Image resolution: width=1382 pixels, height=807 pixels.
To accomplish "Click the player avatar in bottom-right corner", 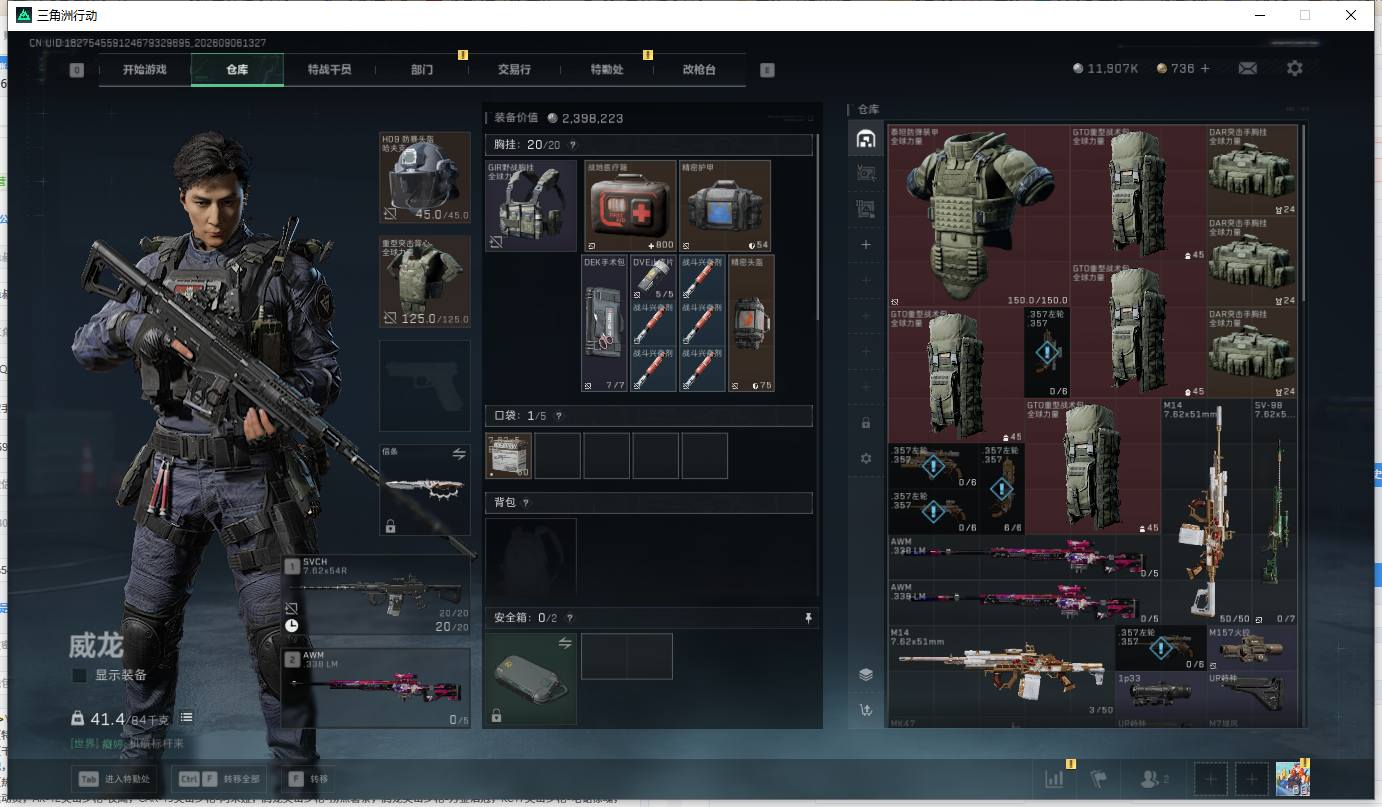I will (1293, 778).
